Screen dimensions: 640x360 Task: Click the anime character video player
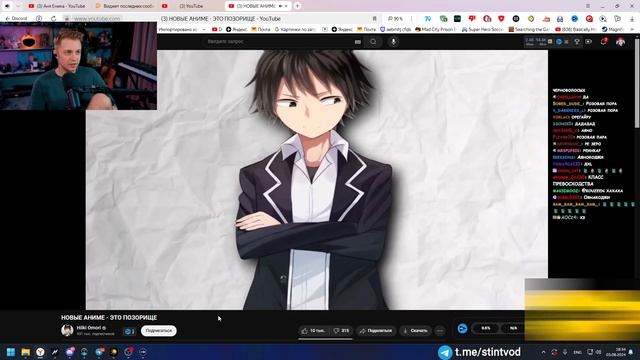(317, 180)
